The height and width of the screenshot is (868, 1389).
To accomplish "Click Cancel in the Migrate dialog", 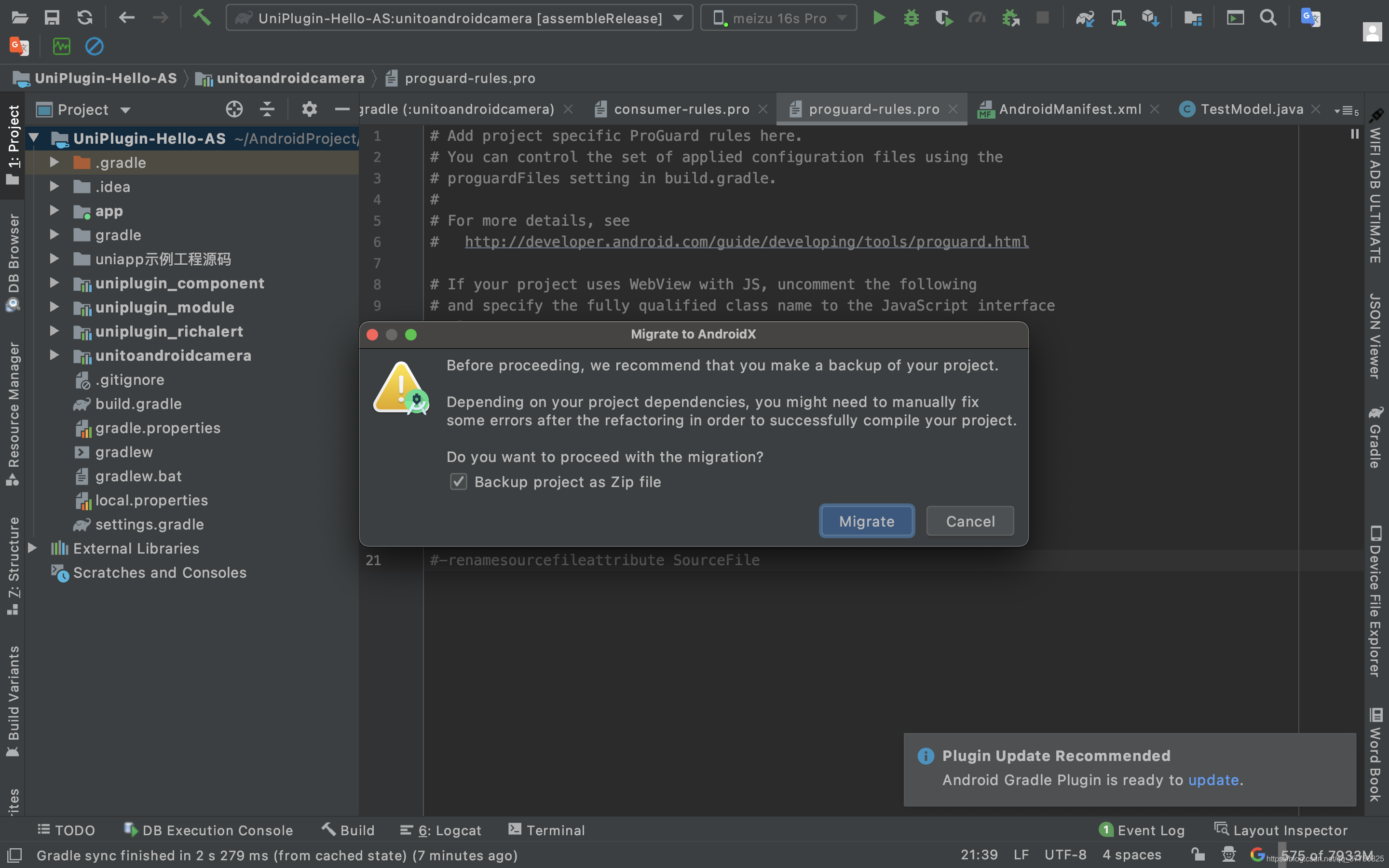I will [x=970, y=521].
